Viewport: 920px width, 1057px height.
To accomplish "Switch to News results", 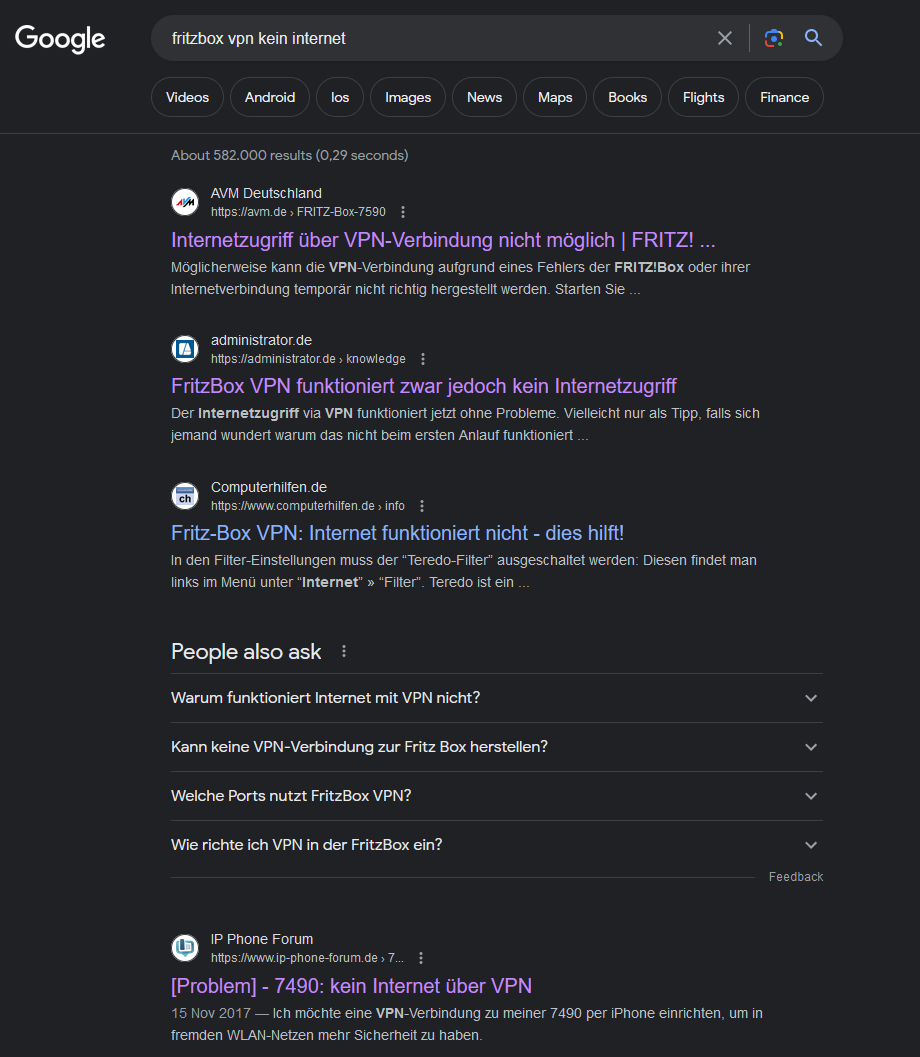I will (484, 97).
